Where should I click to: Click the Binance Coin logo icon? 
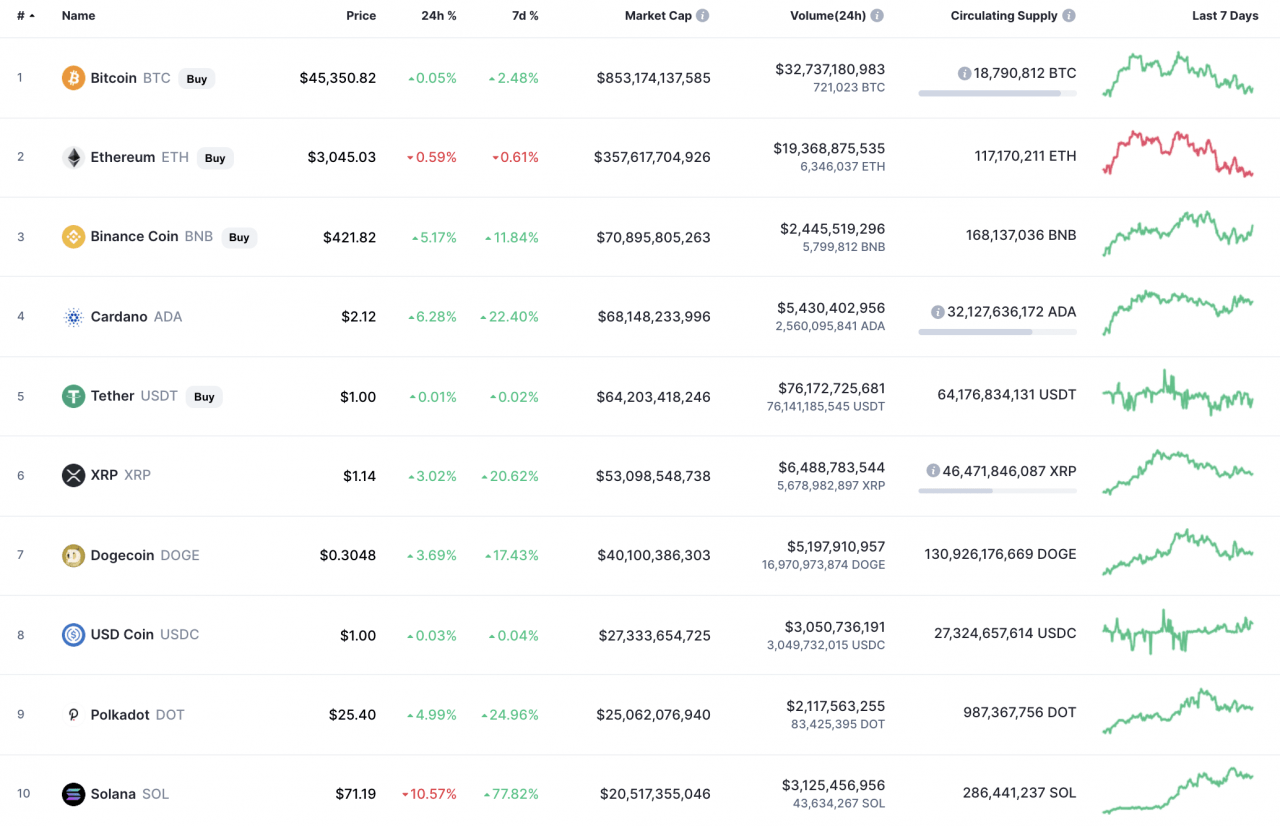[73, 237]
